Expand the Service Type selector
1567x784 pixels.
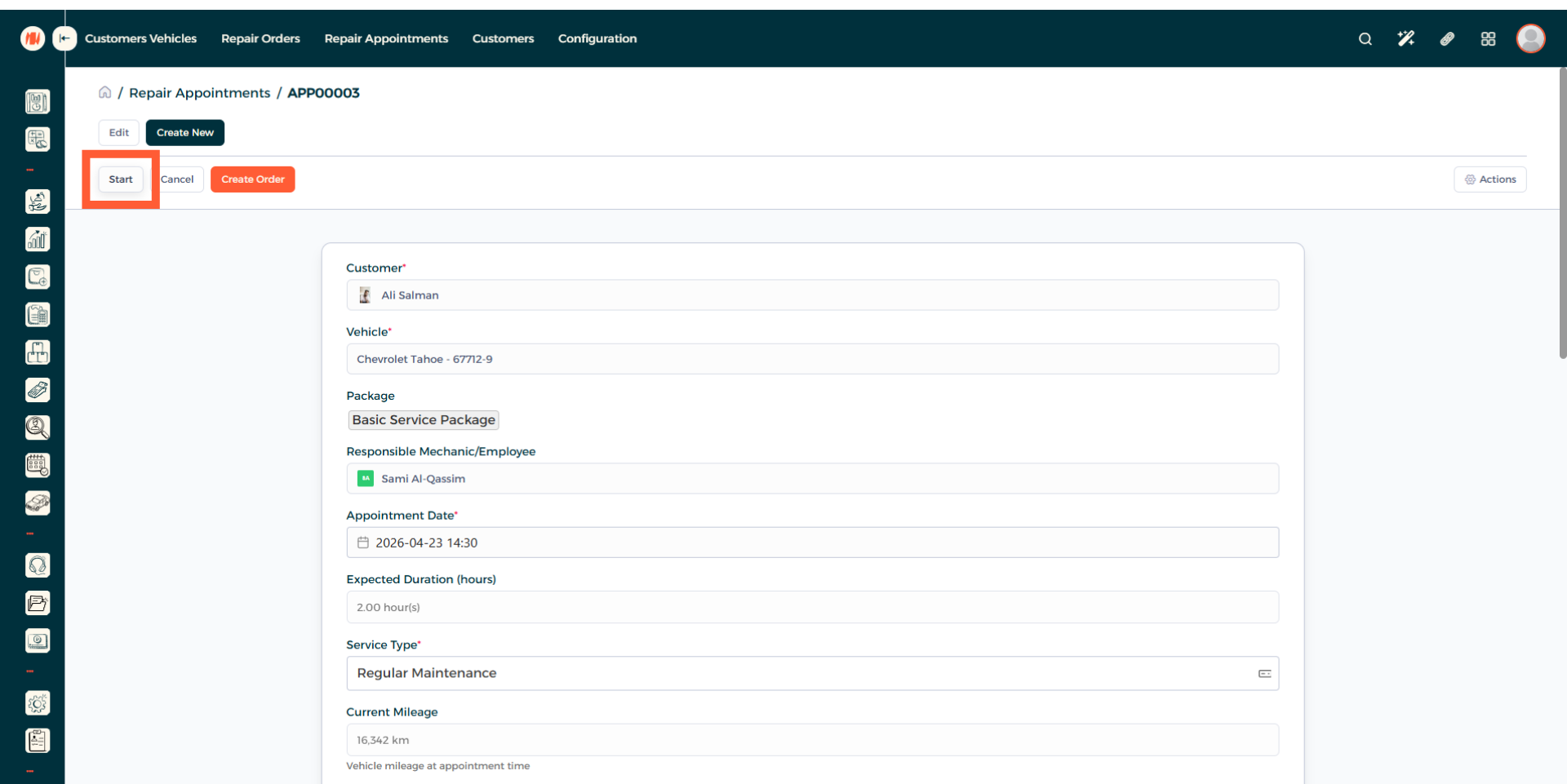click(1264, 674)
